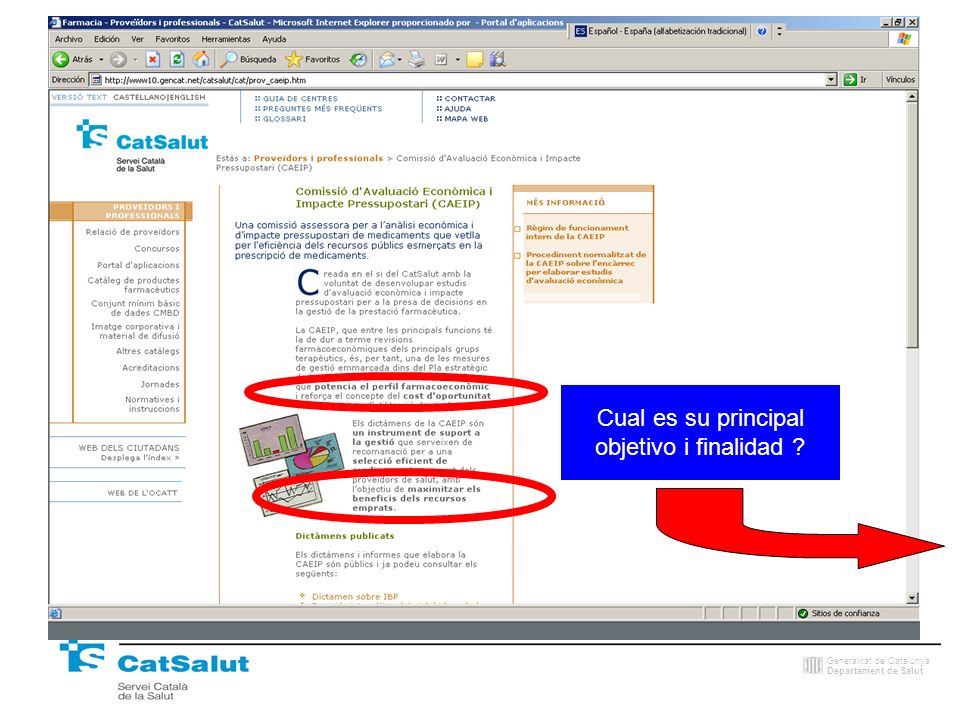This screenshot has height=720, width=960.
Task: Open Preguntes més freqüents link
Action: tap(323, 109)
